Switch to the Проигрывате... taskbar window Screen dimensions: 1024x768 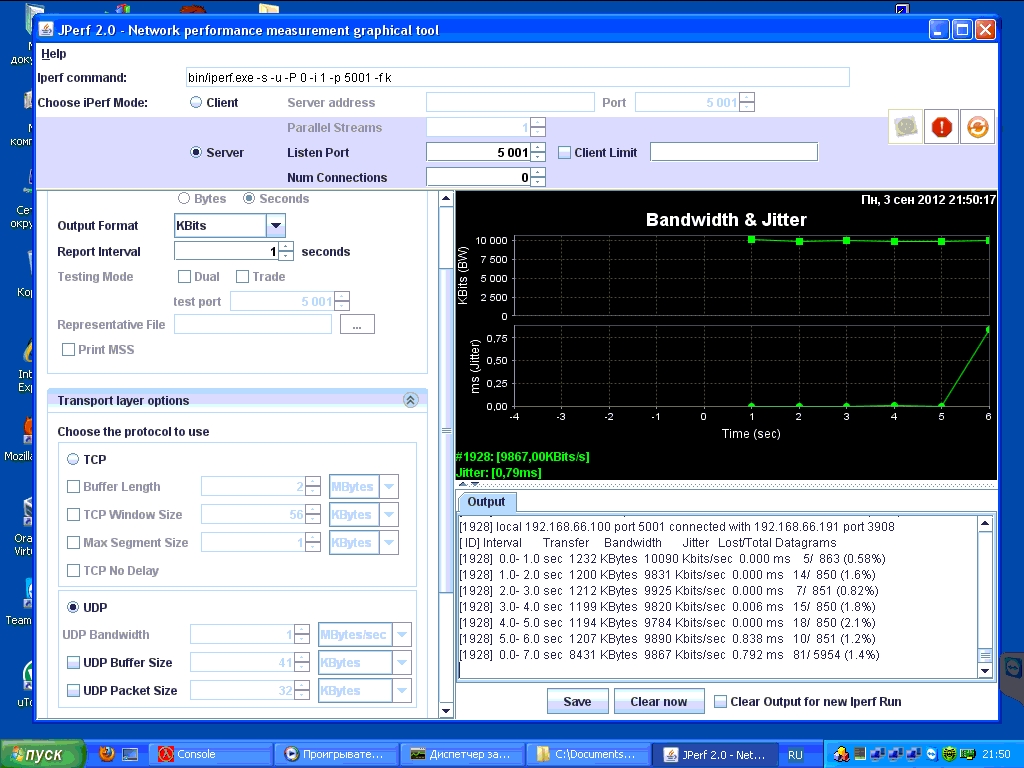click(335, 754)
